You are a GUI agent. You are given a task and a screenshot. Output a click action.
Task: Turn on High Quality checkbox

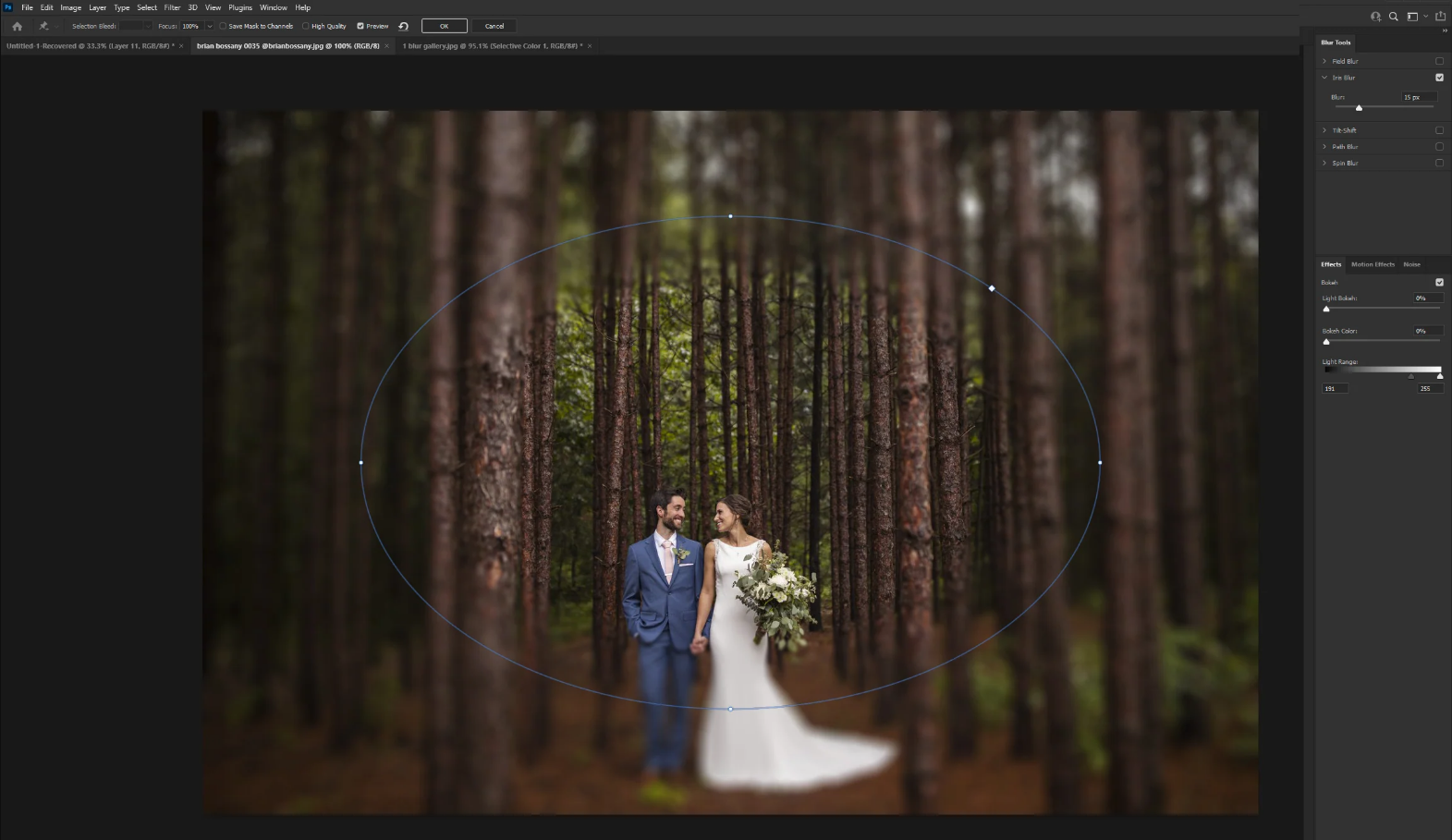pos(306,27)
